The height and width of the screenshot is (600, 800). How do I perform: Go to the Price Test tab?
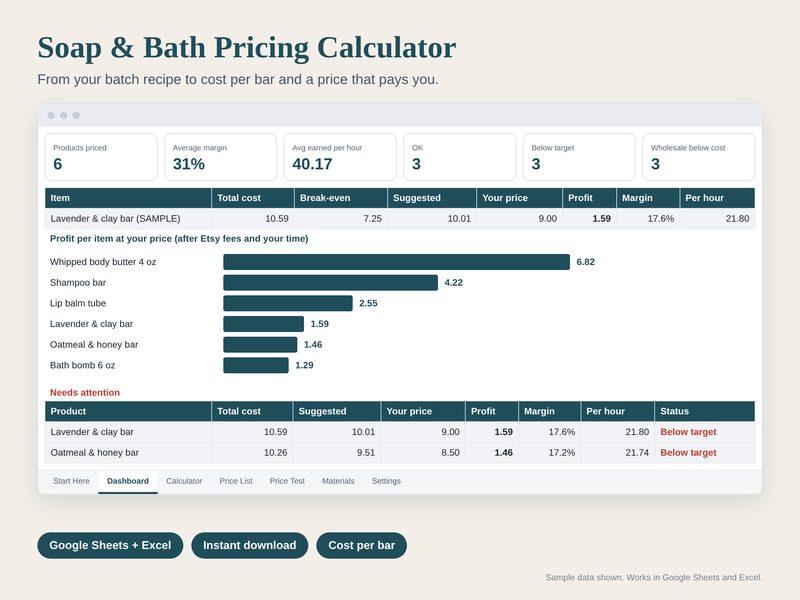(287, 481)
